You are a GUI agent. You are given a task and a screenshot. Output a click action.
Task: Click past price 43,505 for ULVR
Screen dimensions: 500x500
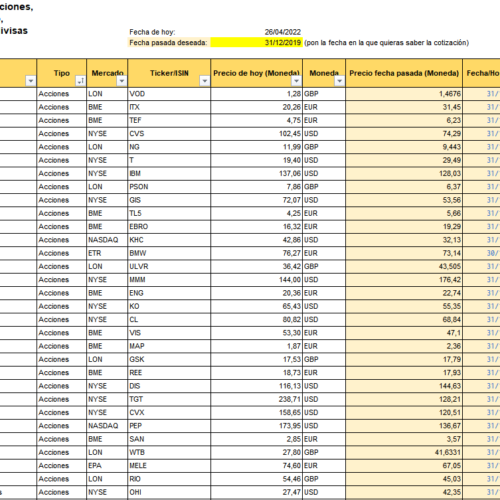(404, 267)
